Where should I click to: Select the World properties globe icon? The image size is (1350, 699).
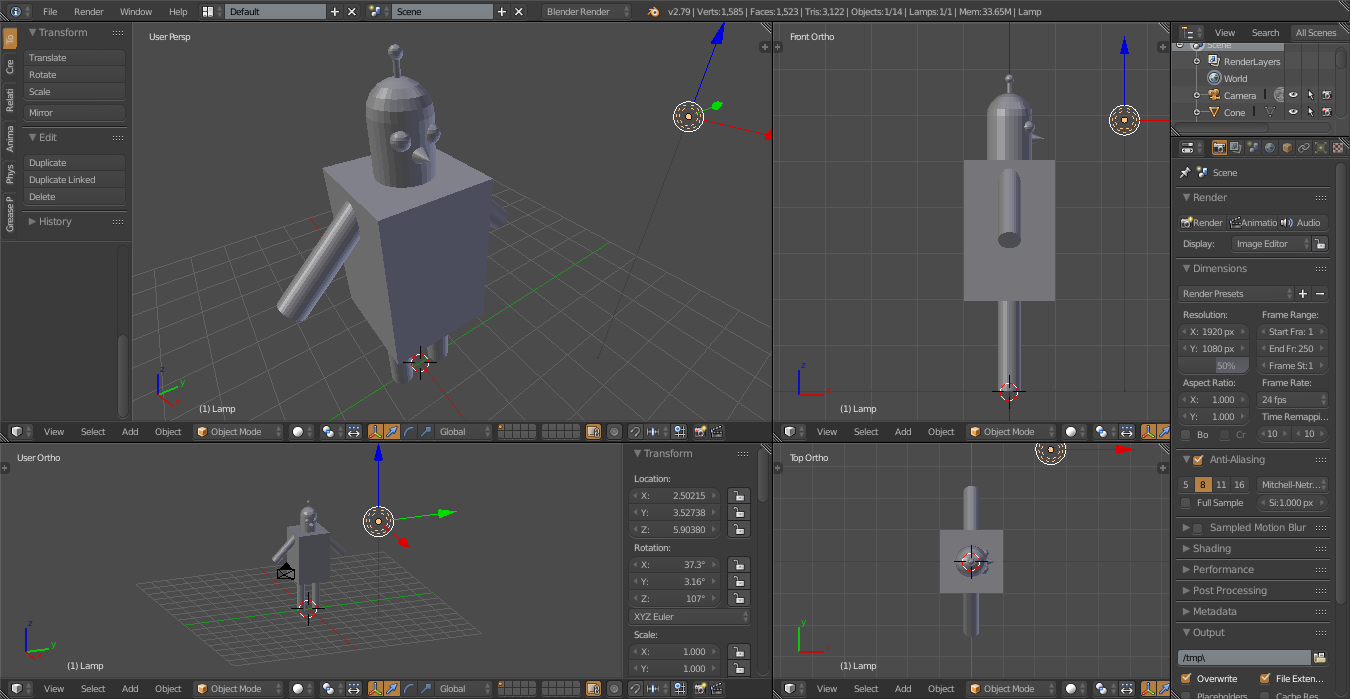pyautogui.click(x=1269, y=147)
